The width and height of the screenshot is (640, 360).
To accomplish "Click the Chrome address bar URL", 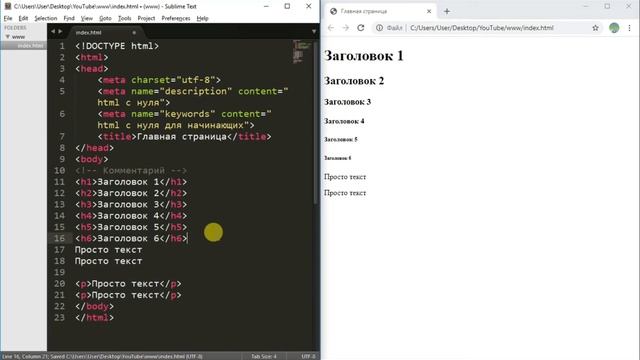I will 482,28.
